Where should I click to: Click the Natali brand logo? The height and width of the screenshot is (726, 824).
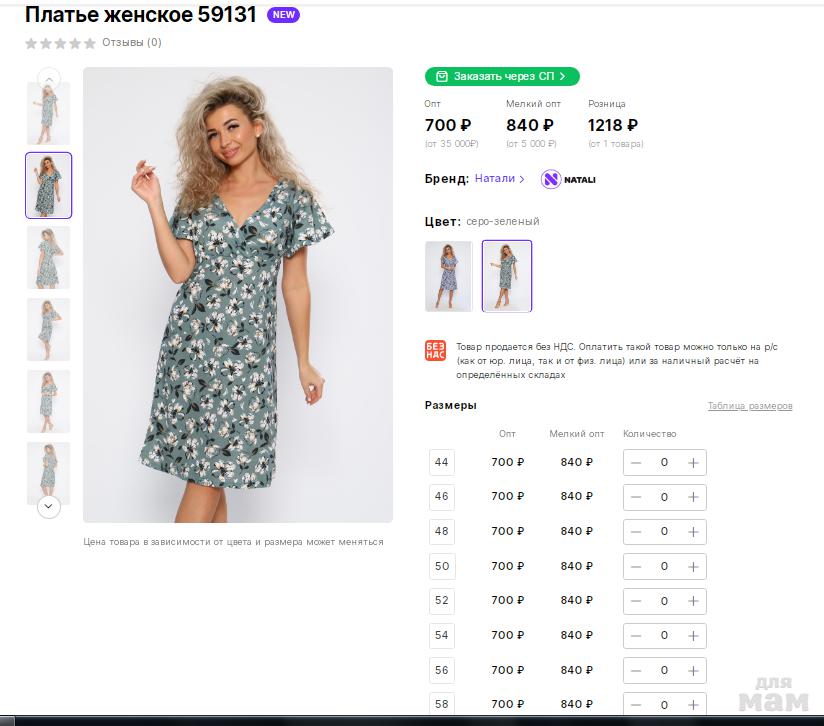[568, 179]
